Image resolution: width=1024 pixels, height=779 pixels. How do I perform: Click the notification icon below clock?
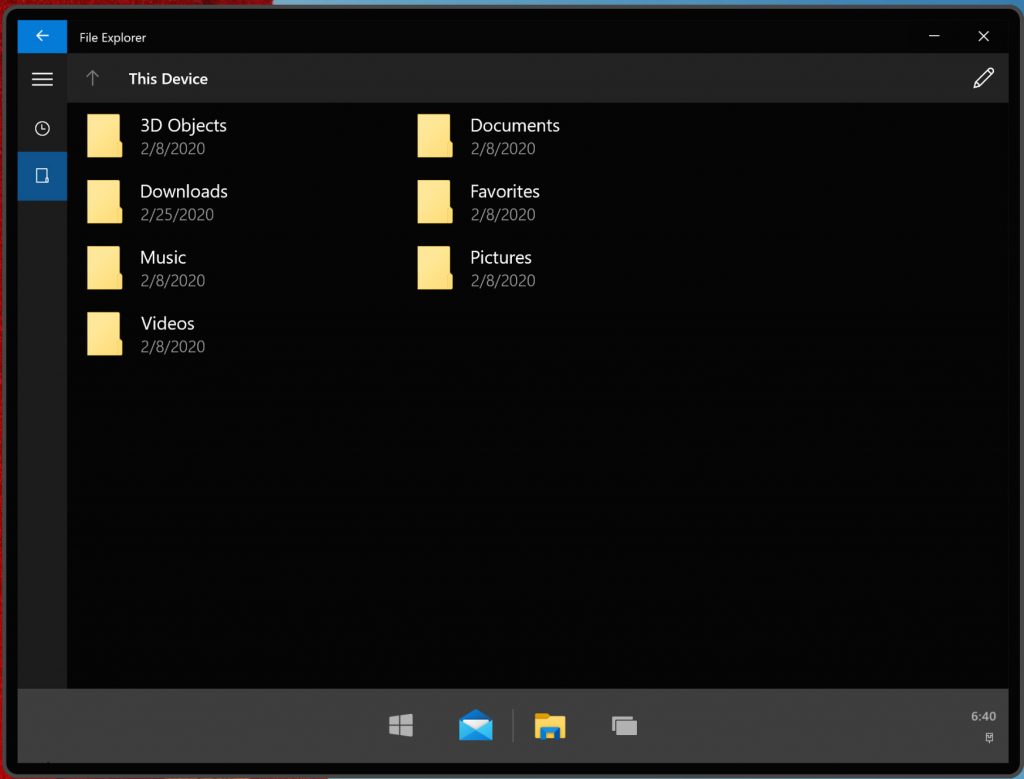pos(989,738)
